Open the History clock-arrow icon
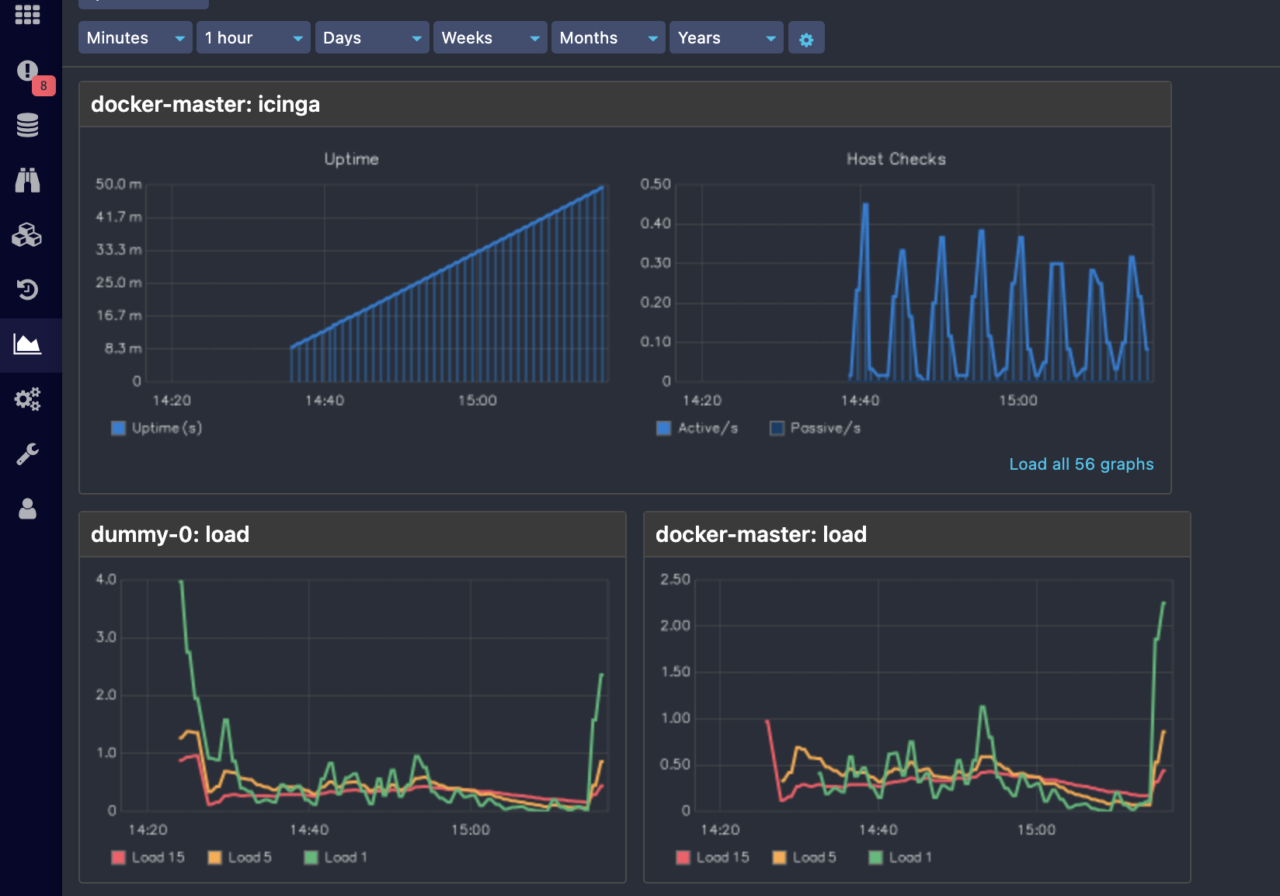1280x896 pixels. pyautogui.click(x=28, y=290)
